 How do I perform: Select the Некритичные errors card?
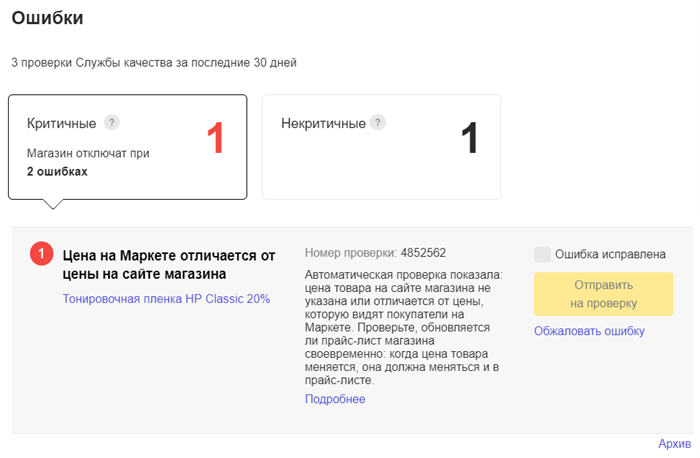[381, 147]
